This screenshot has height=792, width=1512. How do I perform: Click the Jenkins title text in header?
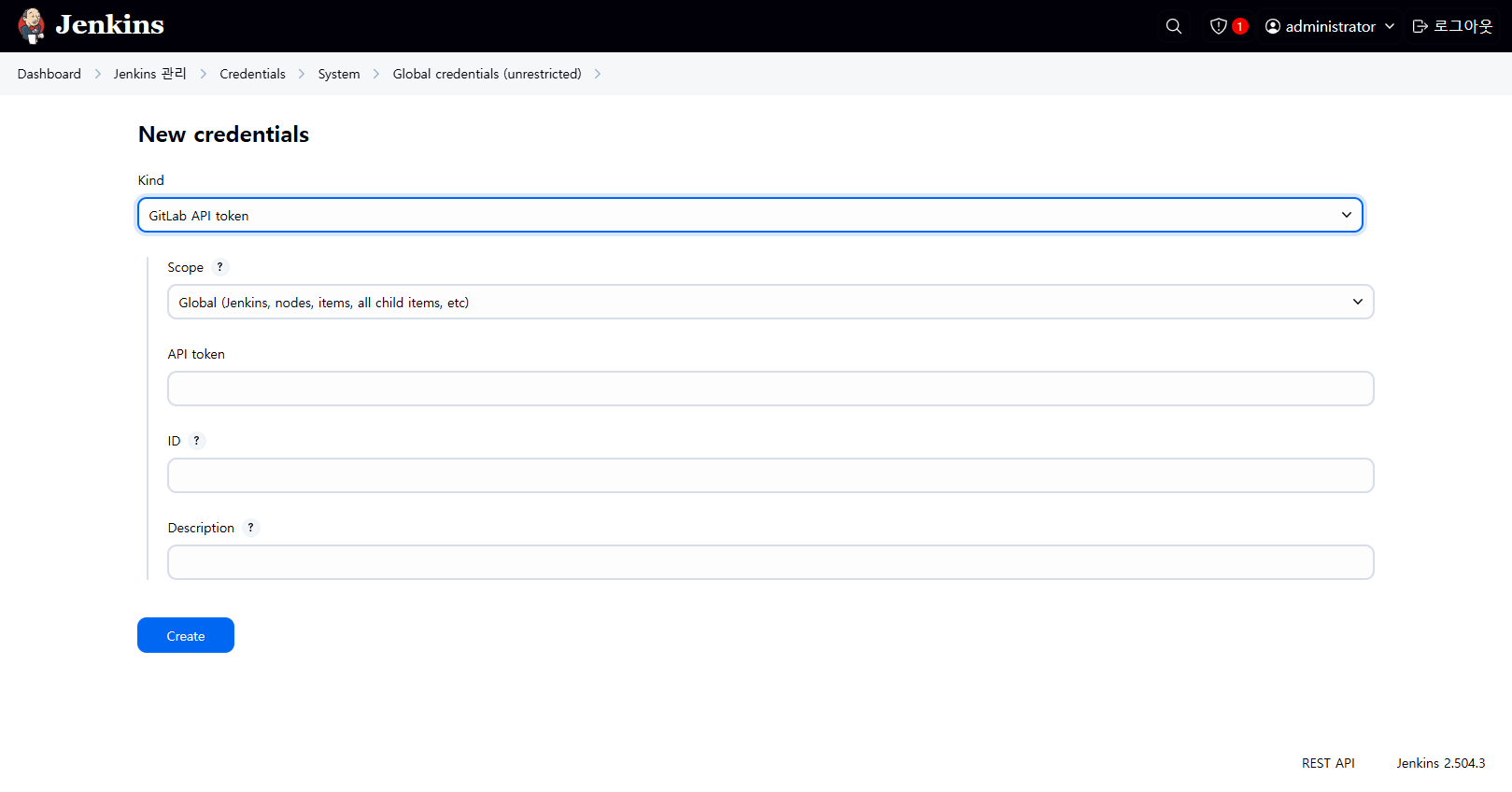point(110,24)
